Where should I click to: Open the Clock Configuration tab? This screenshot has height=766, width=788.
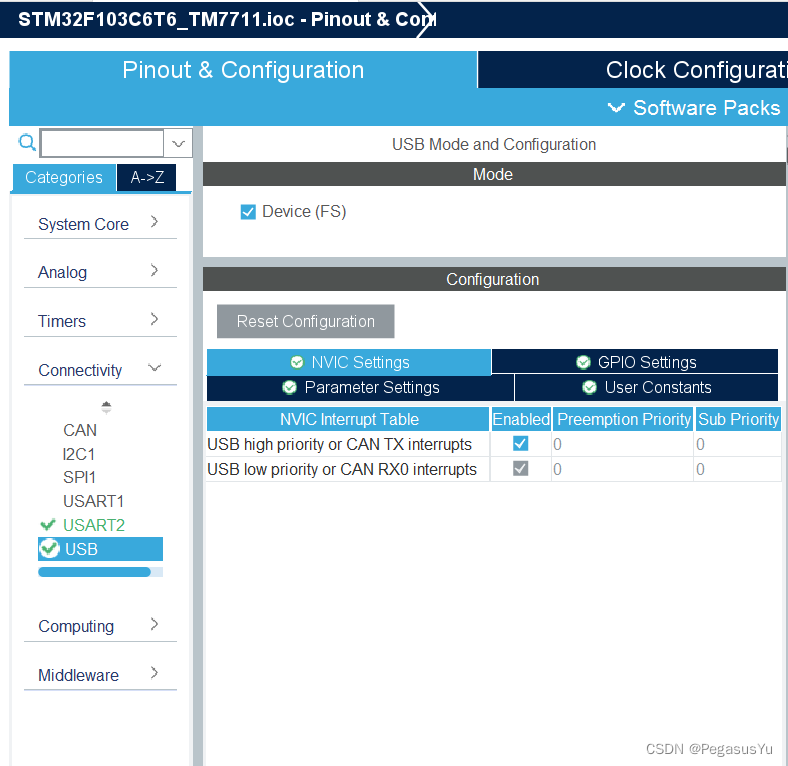pyautogui.click(x=633, y=69)
